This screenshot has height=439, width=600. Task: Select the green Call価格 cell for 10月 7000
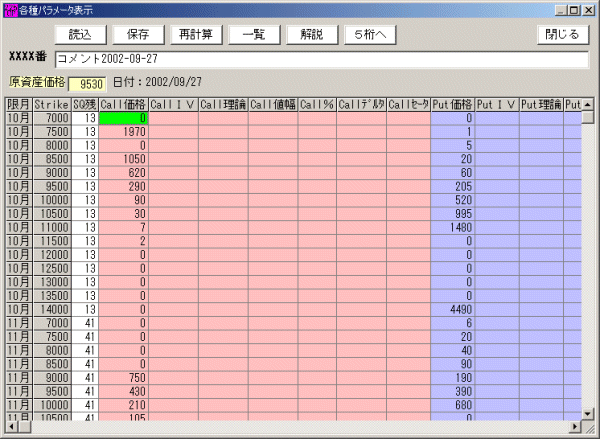point(124,118)
